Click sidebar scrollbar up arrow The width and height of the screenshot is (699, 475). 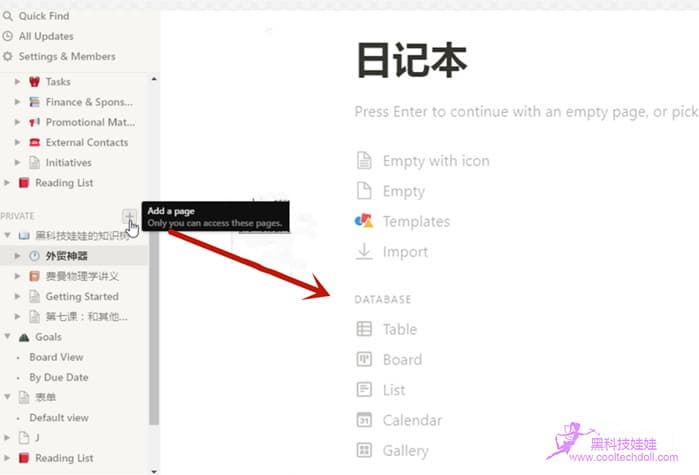click(154, 79)
